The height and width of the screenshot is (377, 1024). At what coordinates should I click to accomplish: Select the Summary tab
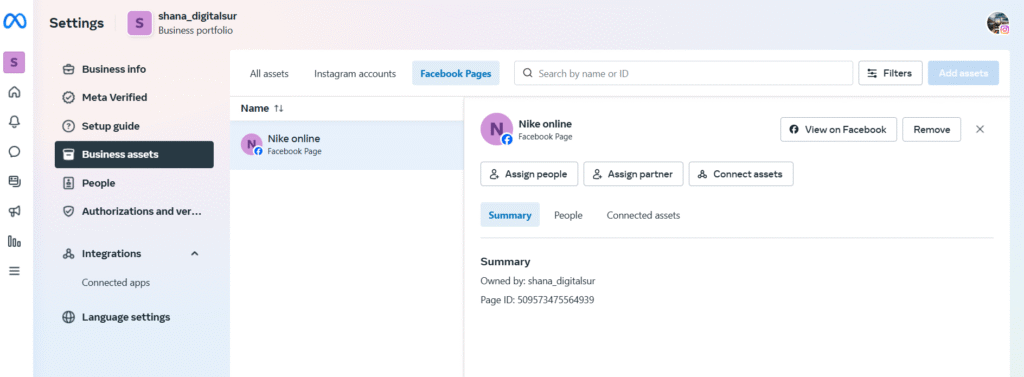pos(510,215)
